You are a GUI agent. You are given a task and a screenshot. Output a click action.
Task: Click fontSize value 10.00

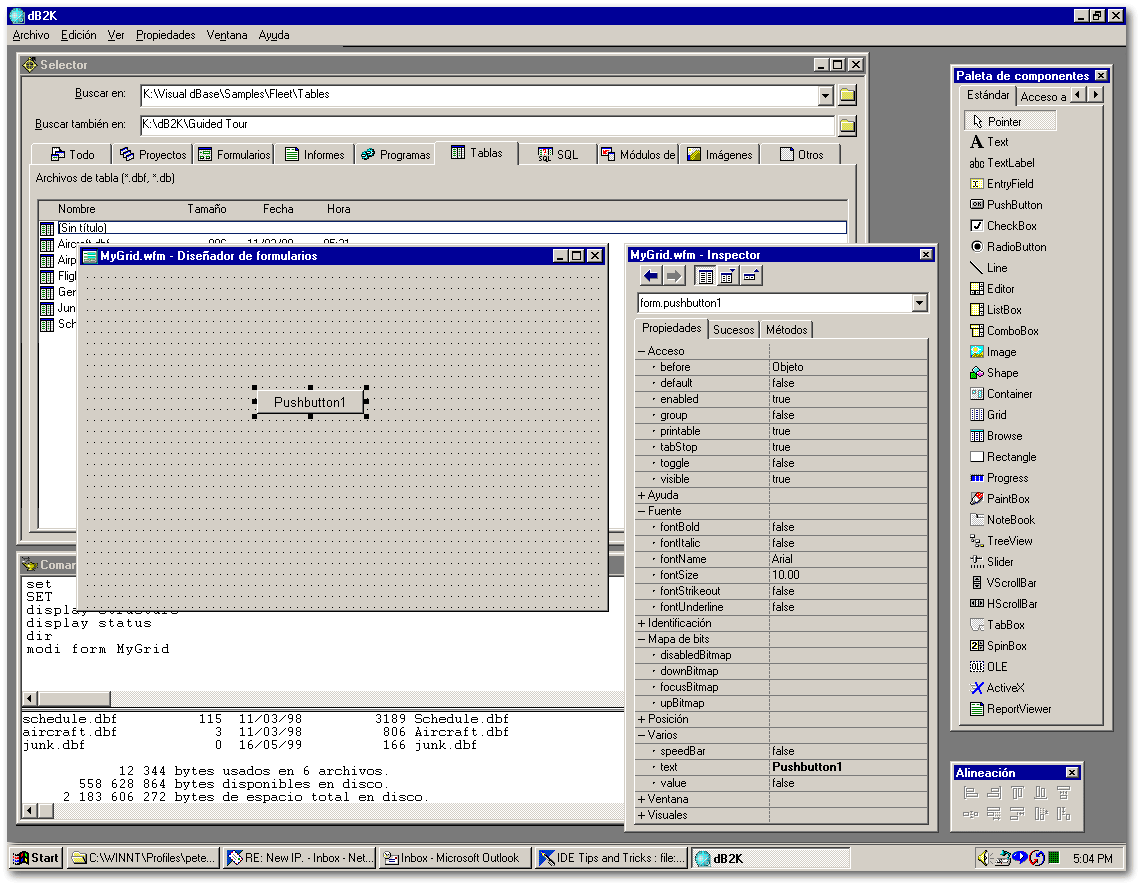point(848,575)
